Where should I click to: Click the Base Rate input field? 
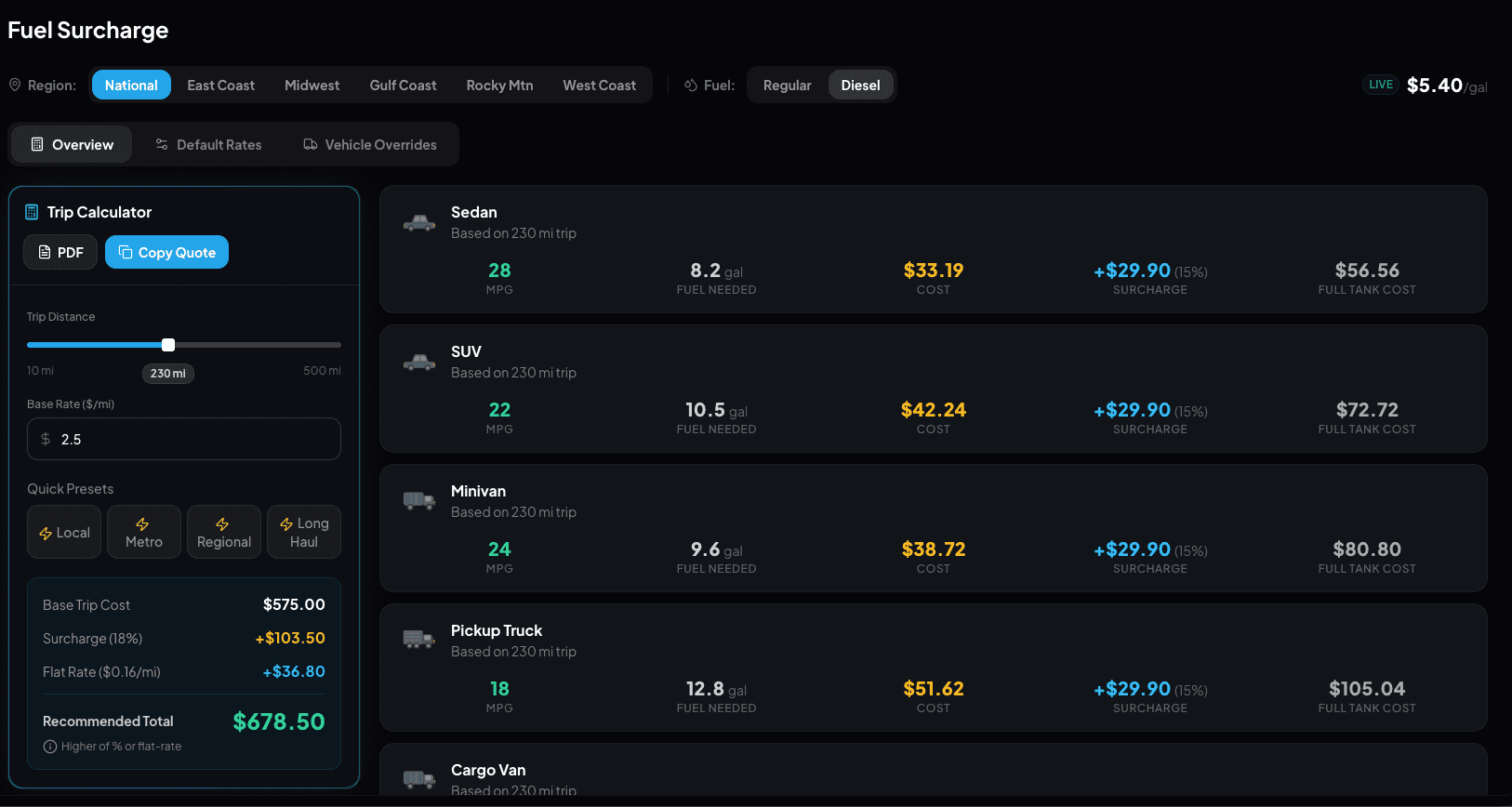184,439
